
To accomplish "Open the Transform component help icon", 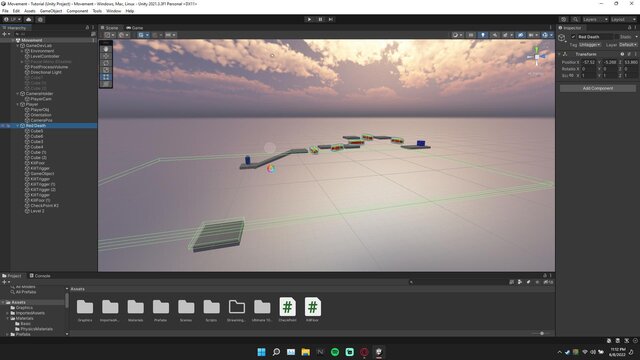I will (x=622, y=54).
